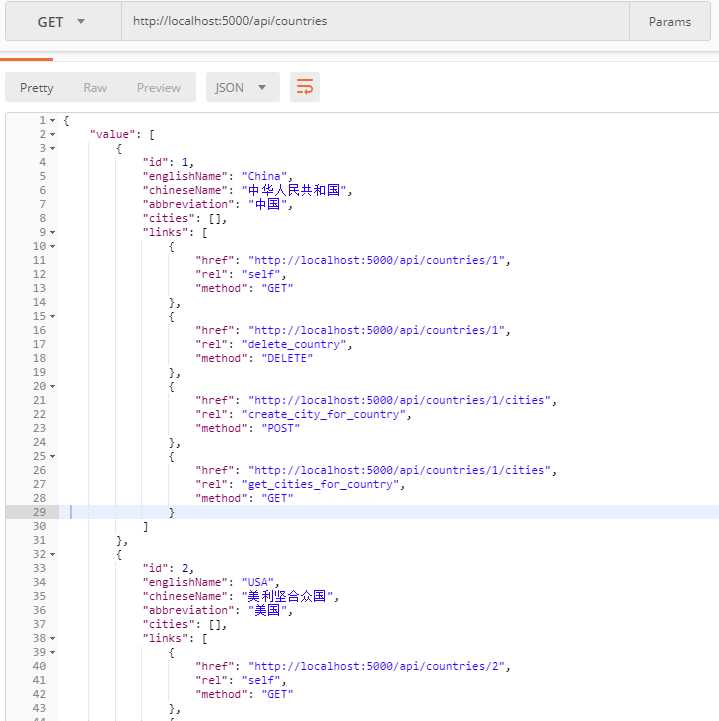
Task: Click the "POST" method value
Action: pyautogui.click(x=280, y=429)
